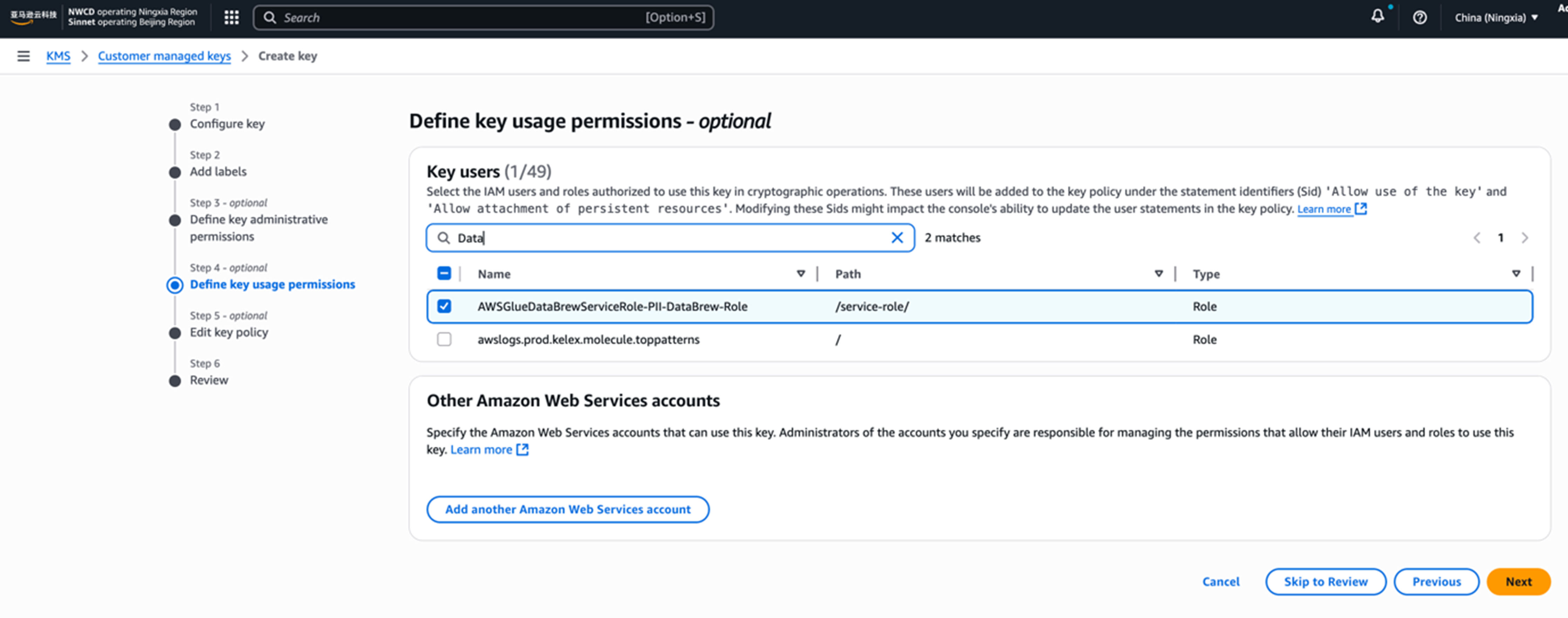1568x618 pixels.
Task: Open the help question mark icon
Action: (1419, 18)
